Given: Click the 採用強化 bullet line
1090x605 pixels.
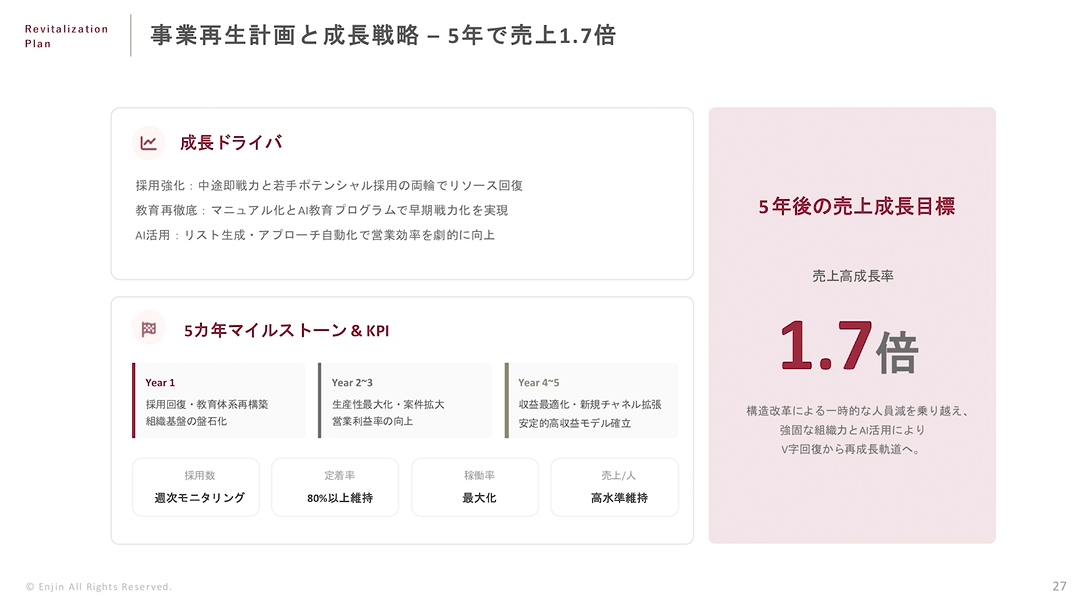Looking at the screenshot, I should (x=330, y=186).
